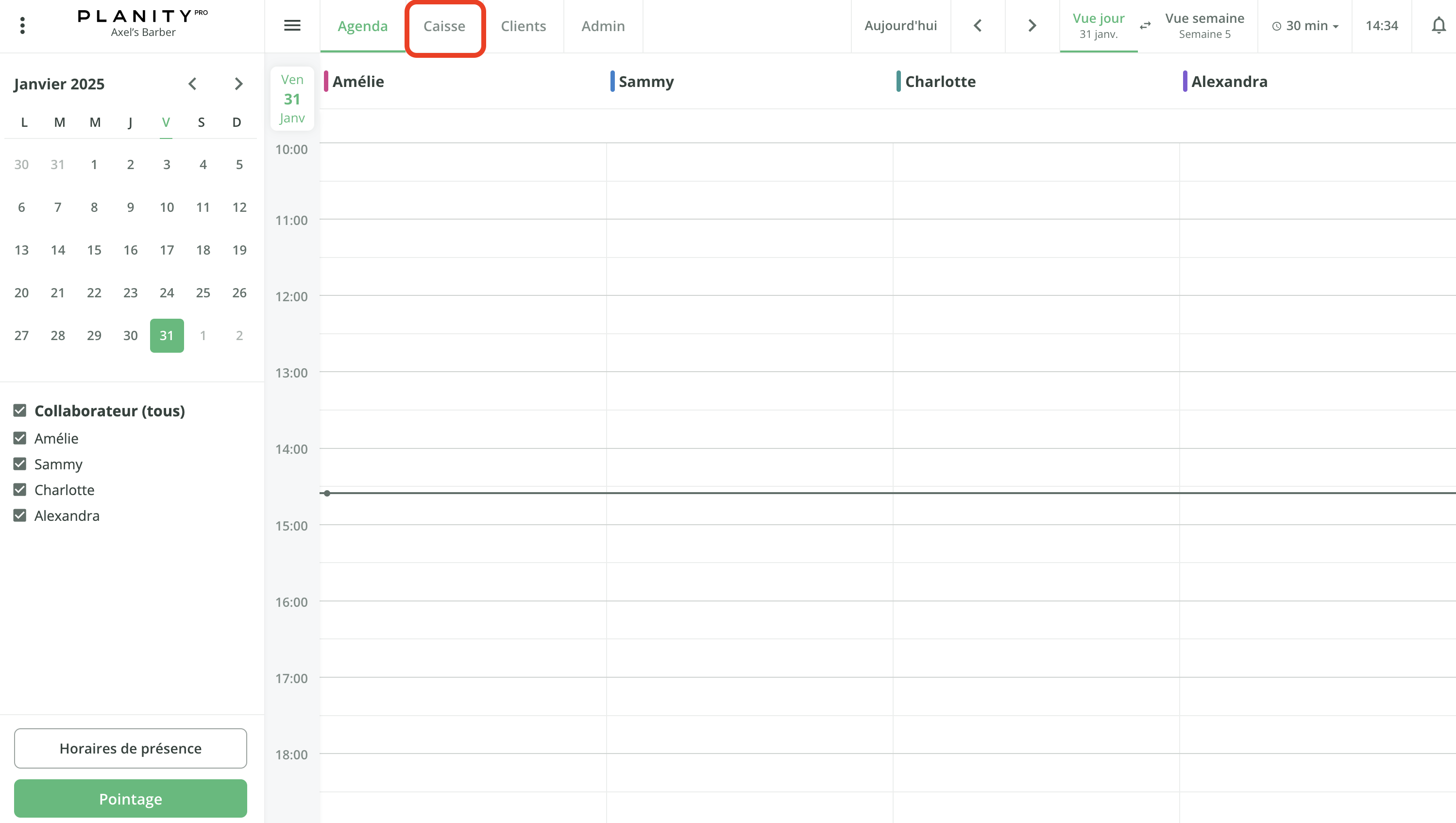1456x823 pixels.
Task: Open the notifications bell
Action: 1439,25
